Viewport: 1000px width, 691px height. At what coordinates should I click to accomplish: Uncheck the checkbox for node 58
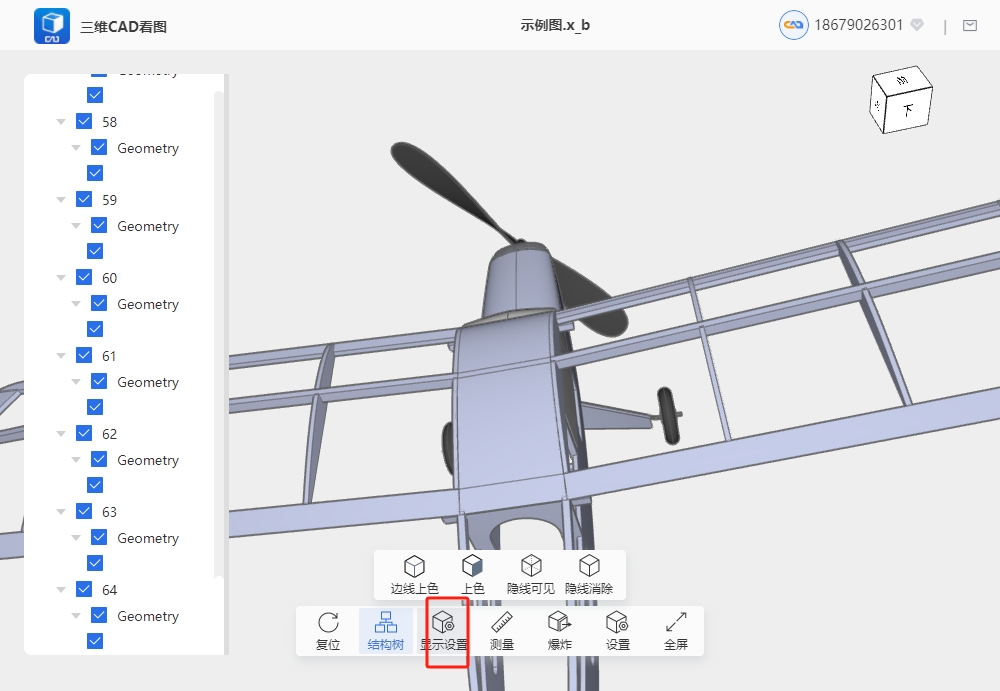pyautogui.click(x=84, y=122)
